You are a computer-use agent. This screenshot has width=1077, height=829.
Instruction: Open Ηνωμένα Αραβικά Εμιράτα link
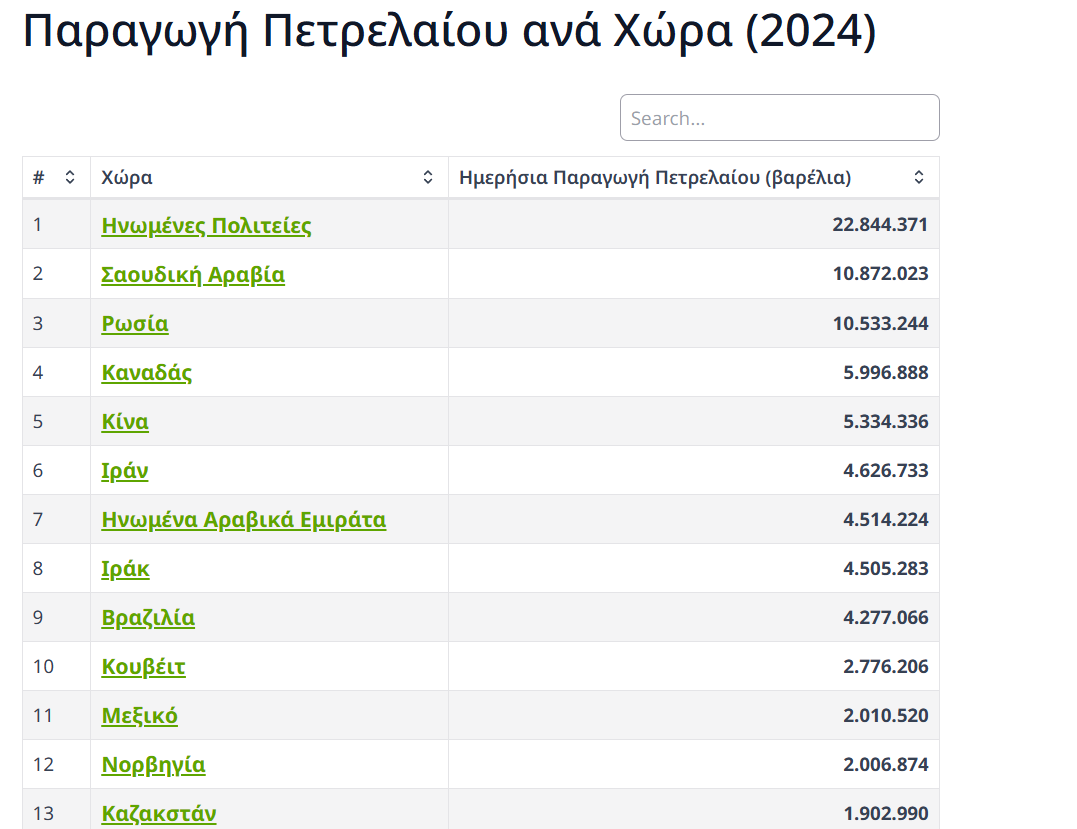point(244,520)
